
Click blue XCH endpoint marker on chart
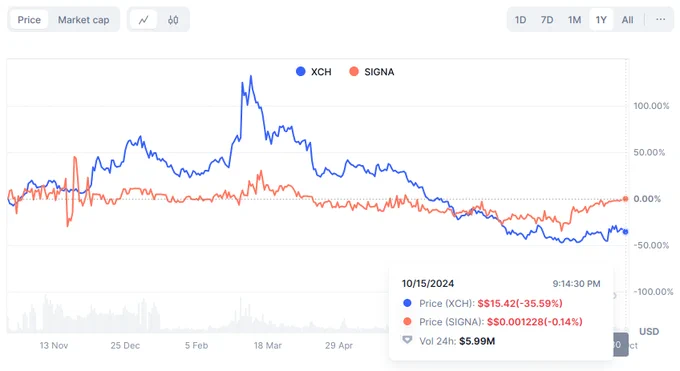click(625, 232)
